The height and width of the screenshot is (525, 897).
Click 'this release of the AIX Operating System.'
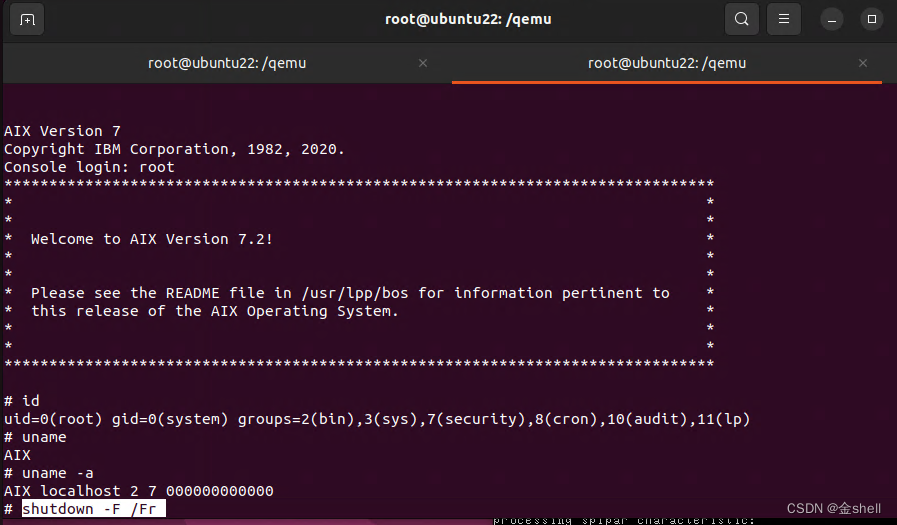[x=215, y=311]
